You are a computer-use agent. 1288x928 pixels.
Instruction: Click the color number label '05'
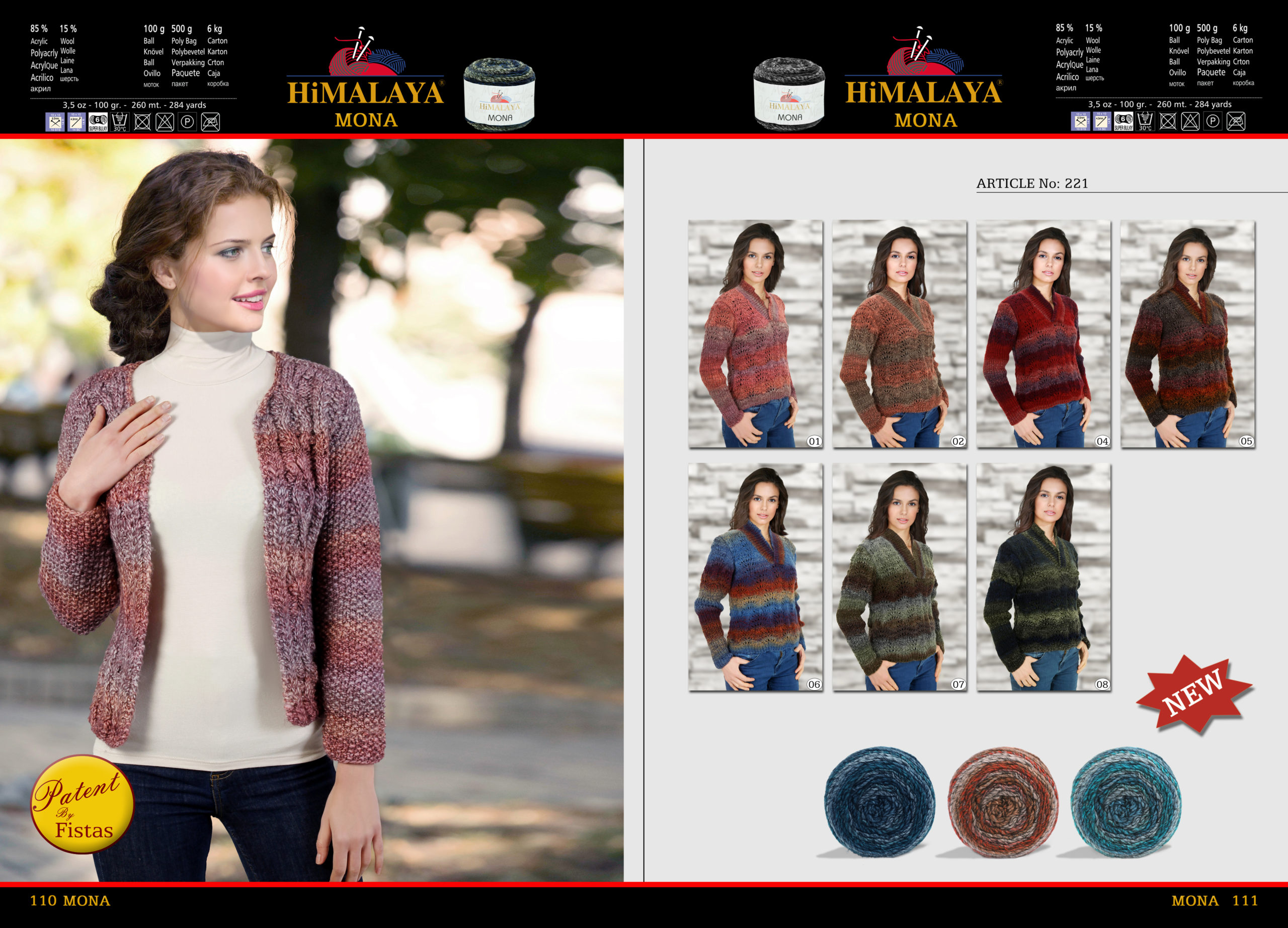pos(1247,441)
